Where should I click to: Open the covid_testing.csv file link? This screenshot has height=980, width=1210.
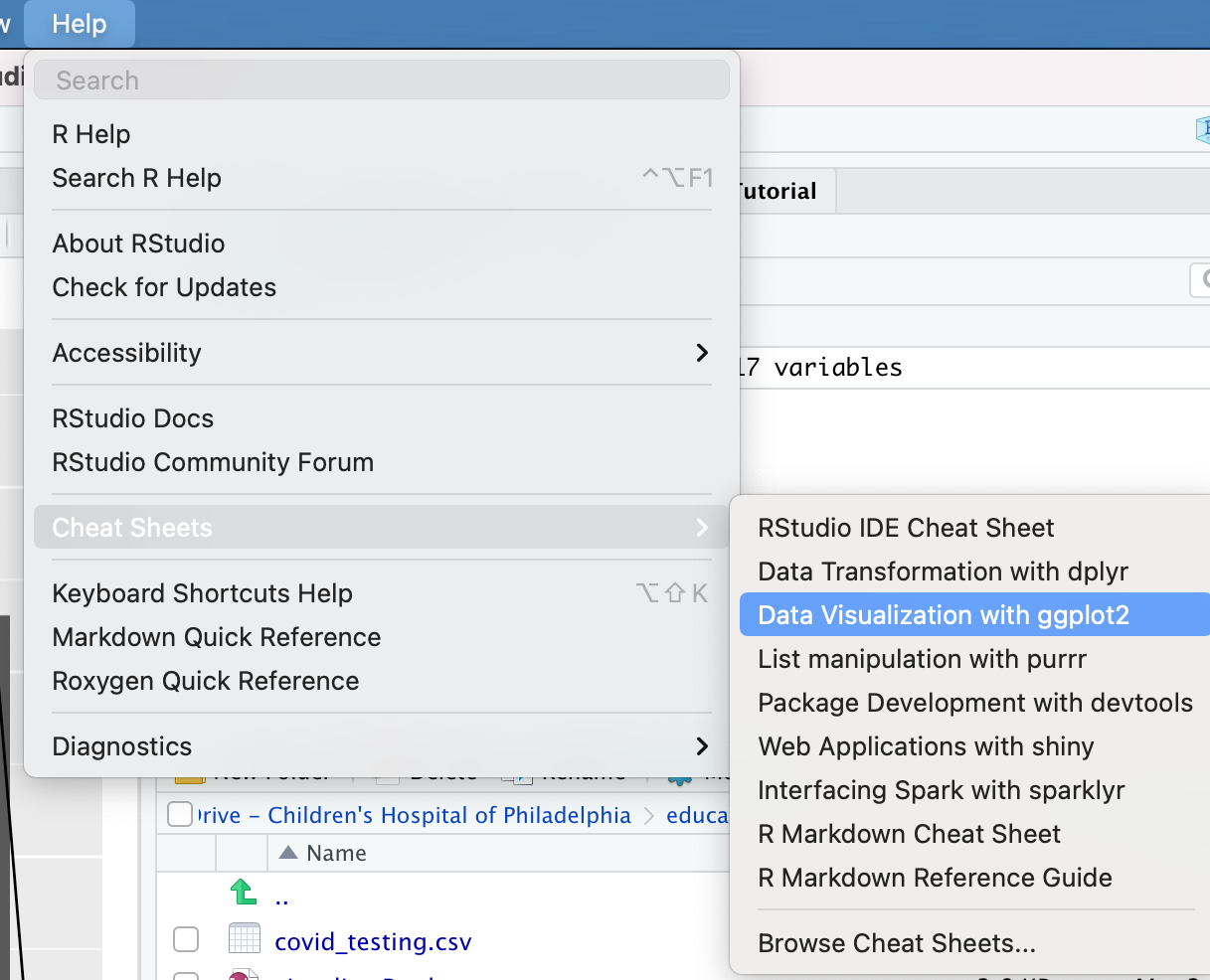(373, 941)
